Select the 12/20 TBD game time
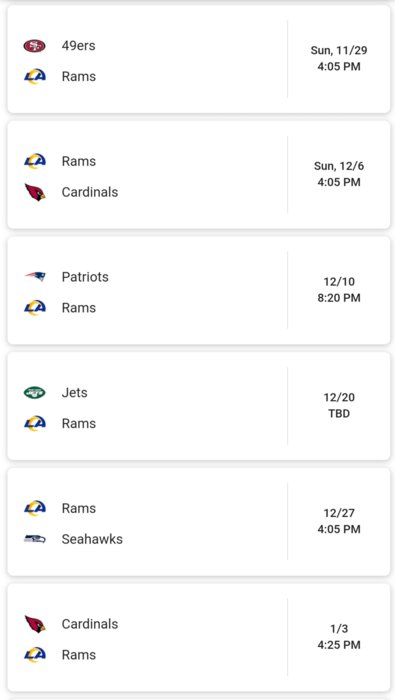395x700 pixels. pyautogui.click(x=339, y=405)
